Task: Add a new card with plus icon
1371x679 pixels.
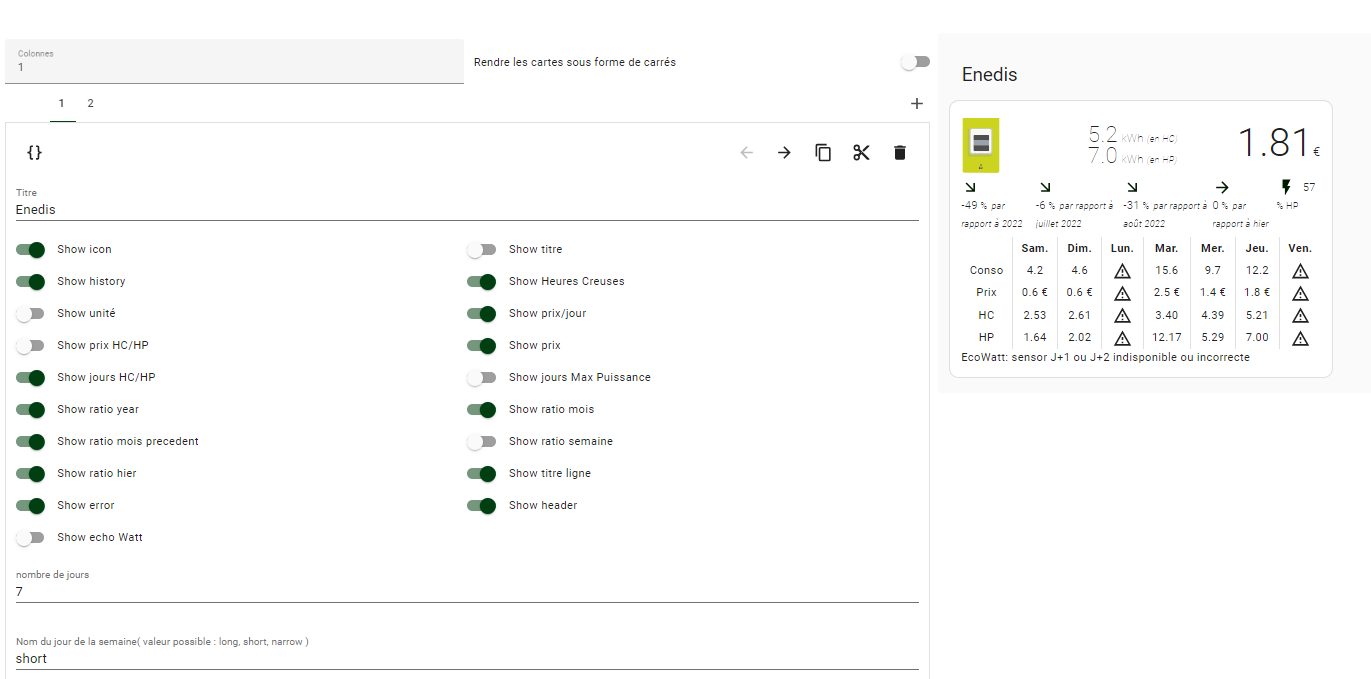Action: pyautogui.click(x=916, y=103)
